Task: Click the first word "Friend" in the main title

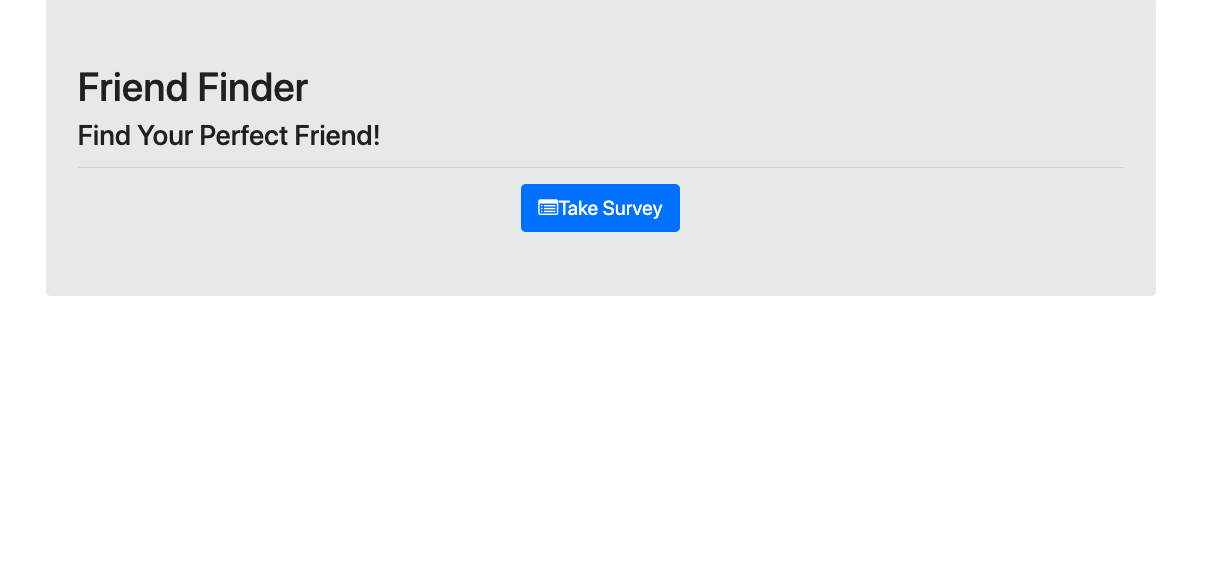Action: (133, 87)
